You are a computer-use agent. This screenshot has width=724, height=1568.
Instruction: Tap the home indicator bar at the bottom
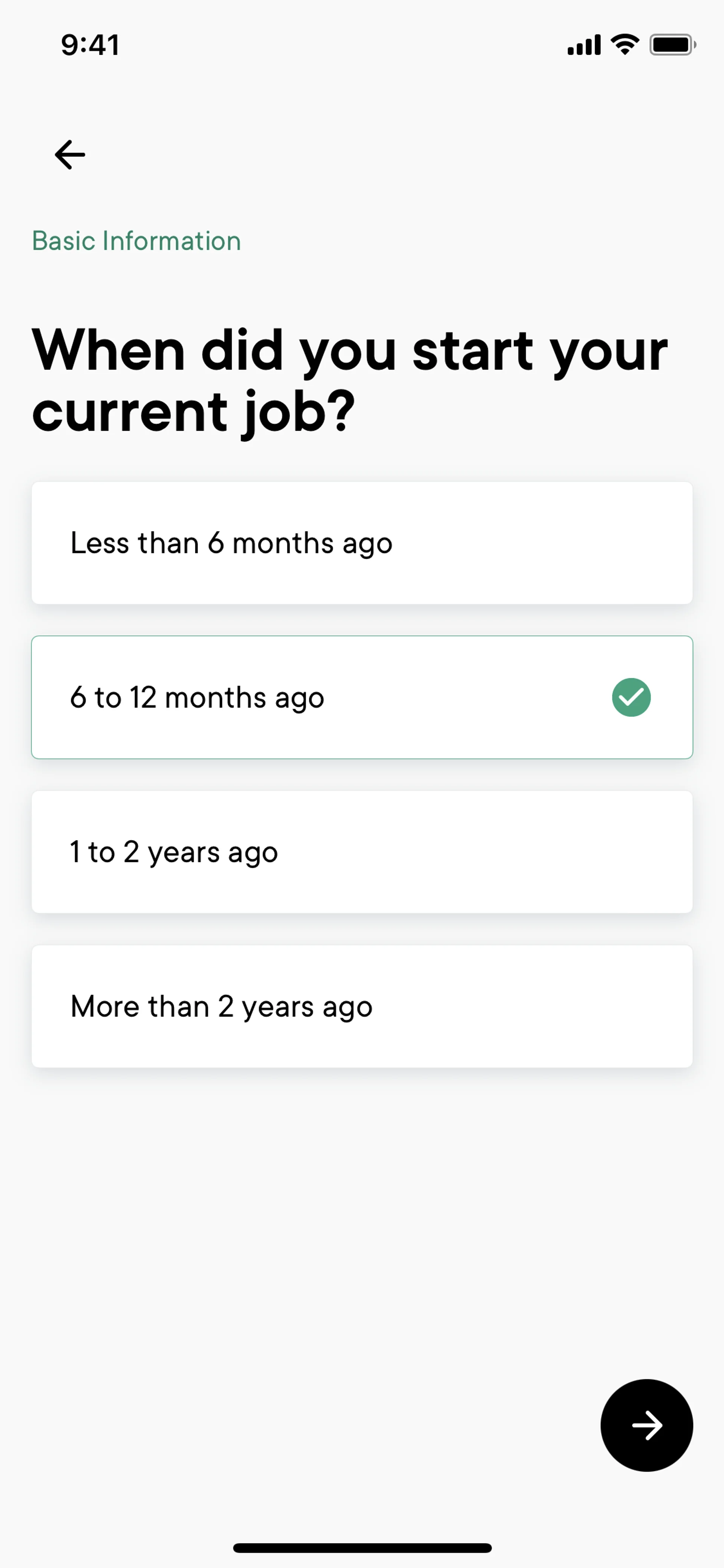tap(362, 1547)
